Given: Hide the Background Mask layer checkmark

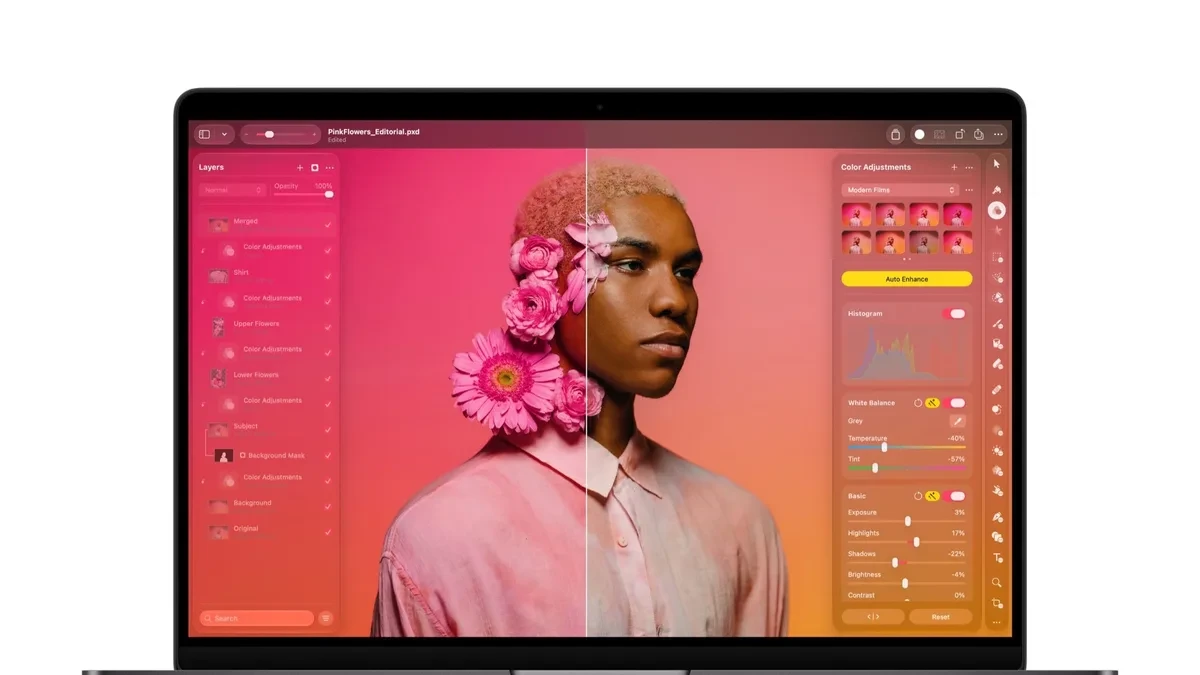Looking at the screenshot, I should 328,456.
